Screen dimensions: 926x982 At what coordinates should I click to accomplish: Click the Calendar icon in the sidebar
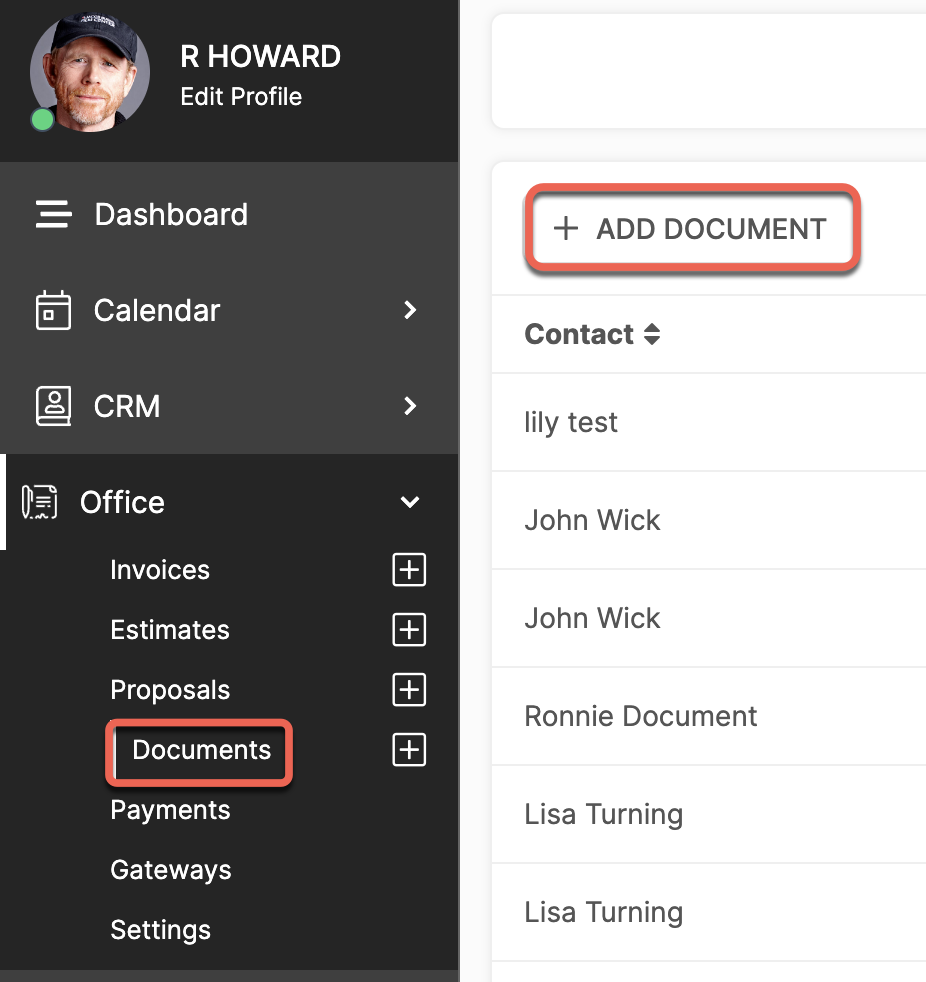[x=53, y=310]
